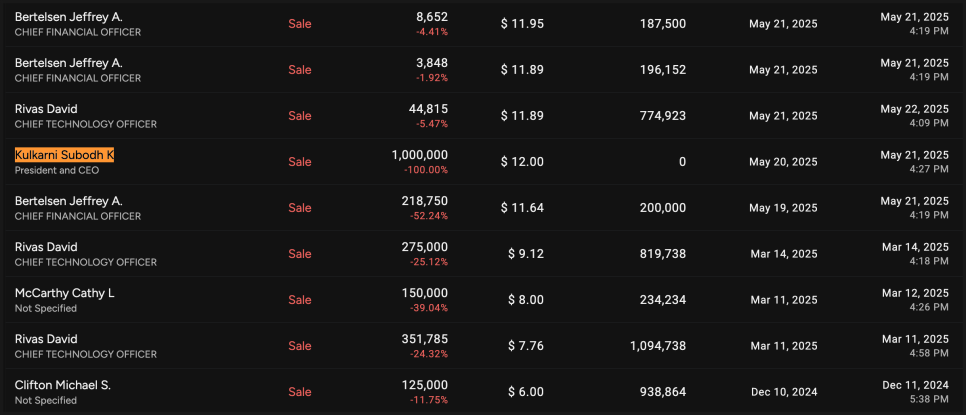This screenshot has width=966, height=415.
Task: Click the 1,000,000 shares sold value
Action: [419, 155]
